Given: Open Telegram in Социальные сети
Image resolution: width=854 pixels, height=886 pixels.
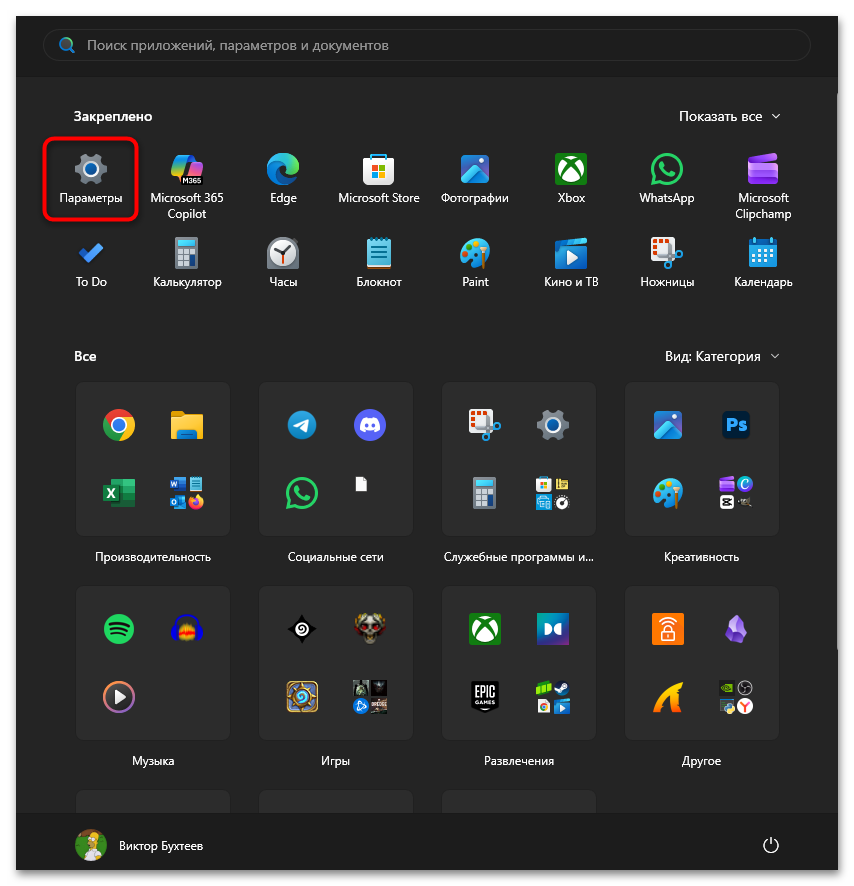Looking at the screenshot, I should pyautogui.click(x=302, y=425).
